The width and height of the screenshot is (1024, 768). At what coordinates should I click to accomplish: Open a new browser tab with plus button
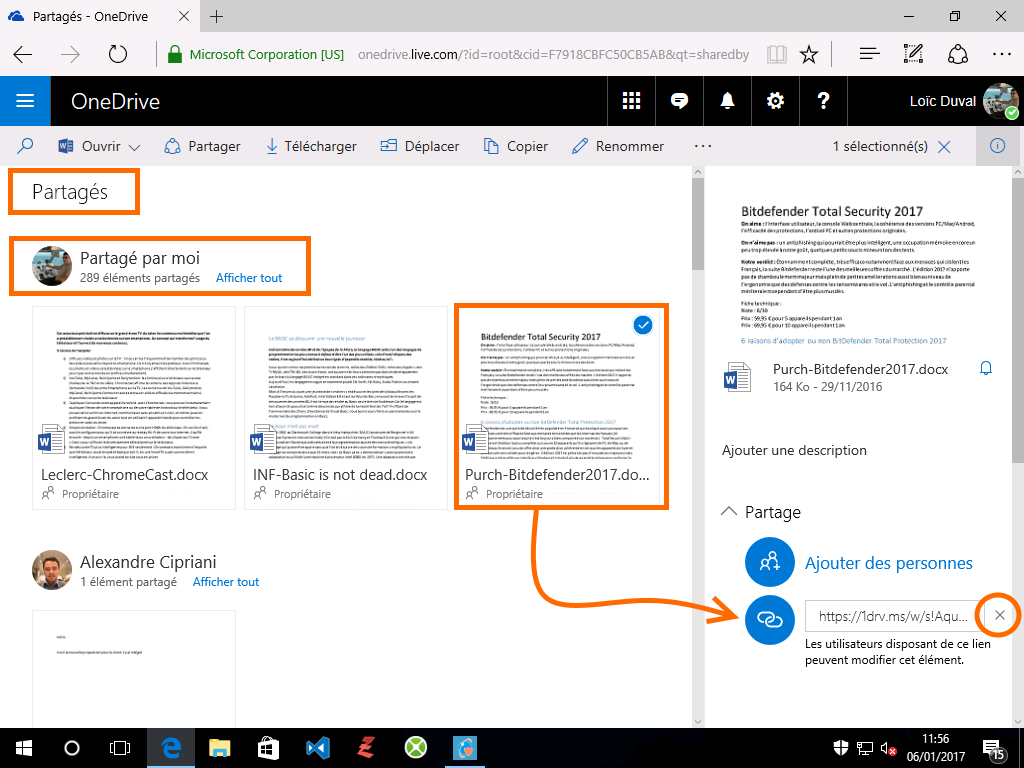pos(217,16)
